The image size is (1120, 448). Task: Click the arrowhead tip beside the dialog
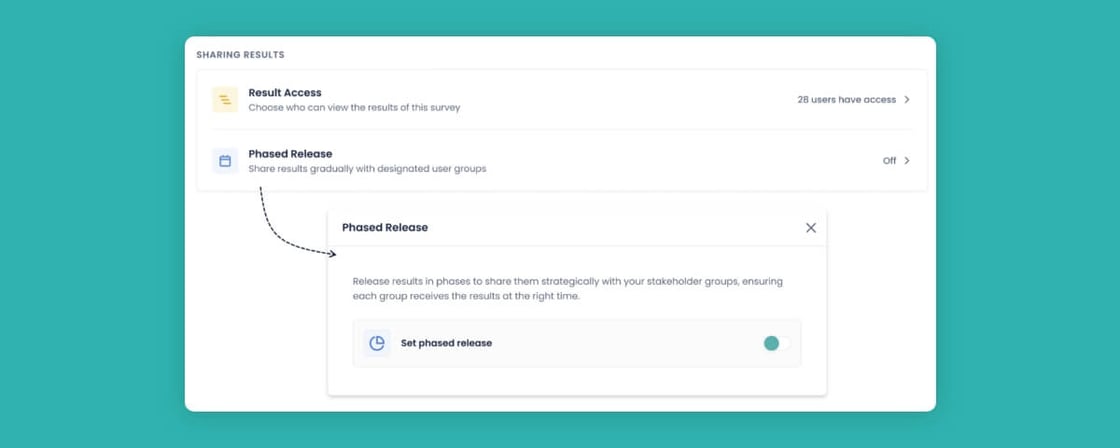[333, 254]
